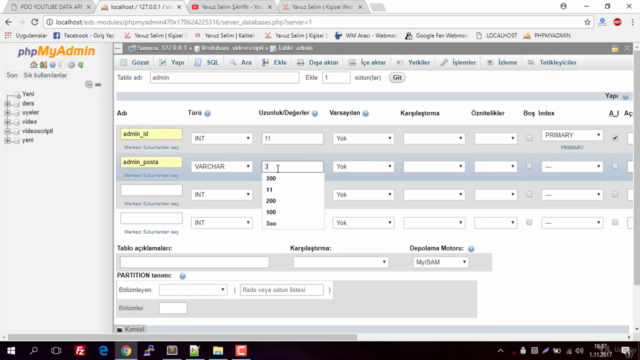Open the Gözat tab
The height and width of the screenshot is (360, 640).
136,62
